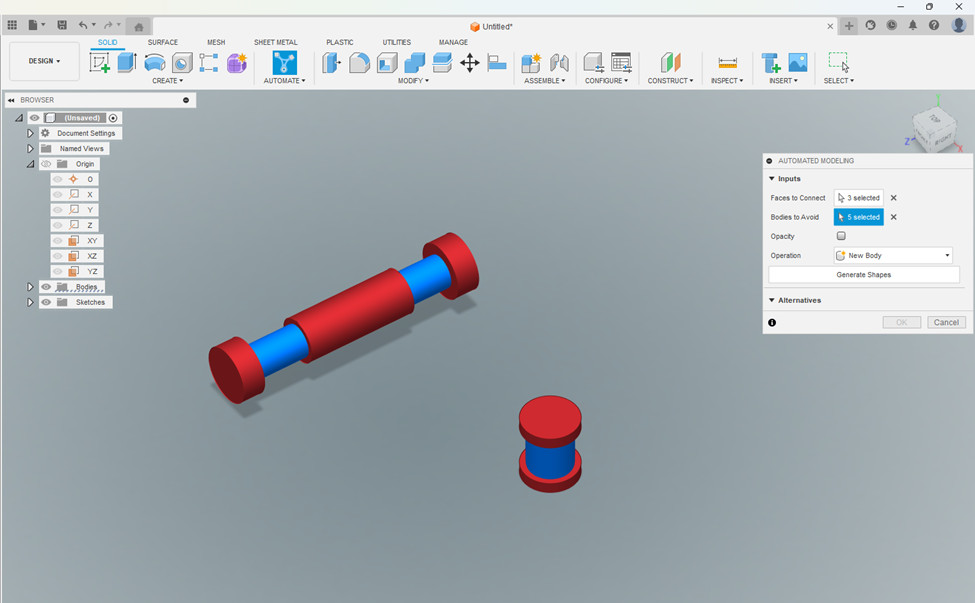Open the data panel grid icon
Screen dimensions: 975x603
coord(12,25)
